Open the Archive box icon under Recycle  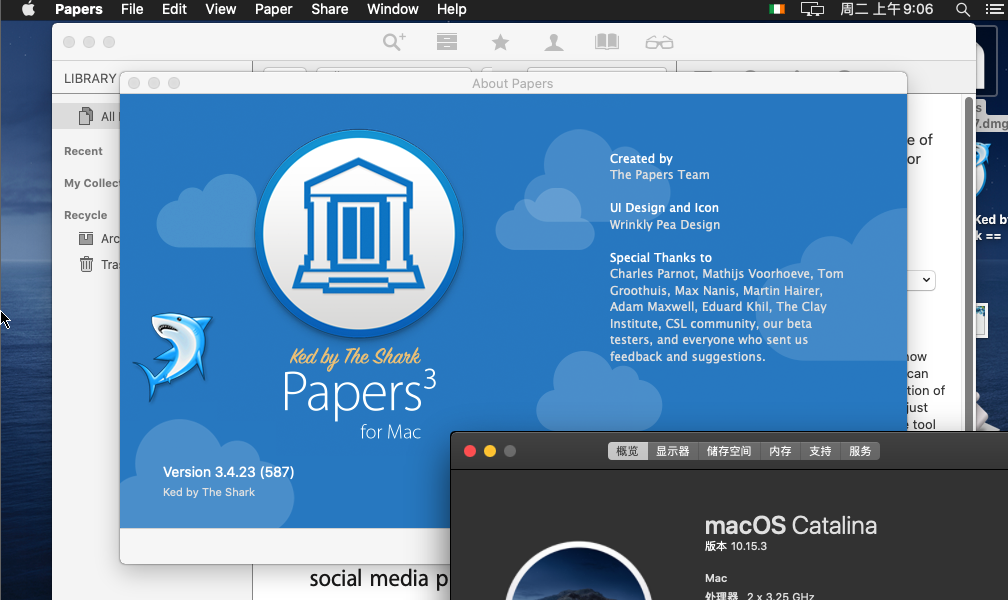[86, 239]
